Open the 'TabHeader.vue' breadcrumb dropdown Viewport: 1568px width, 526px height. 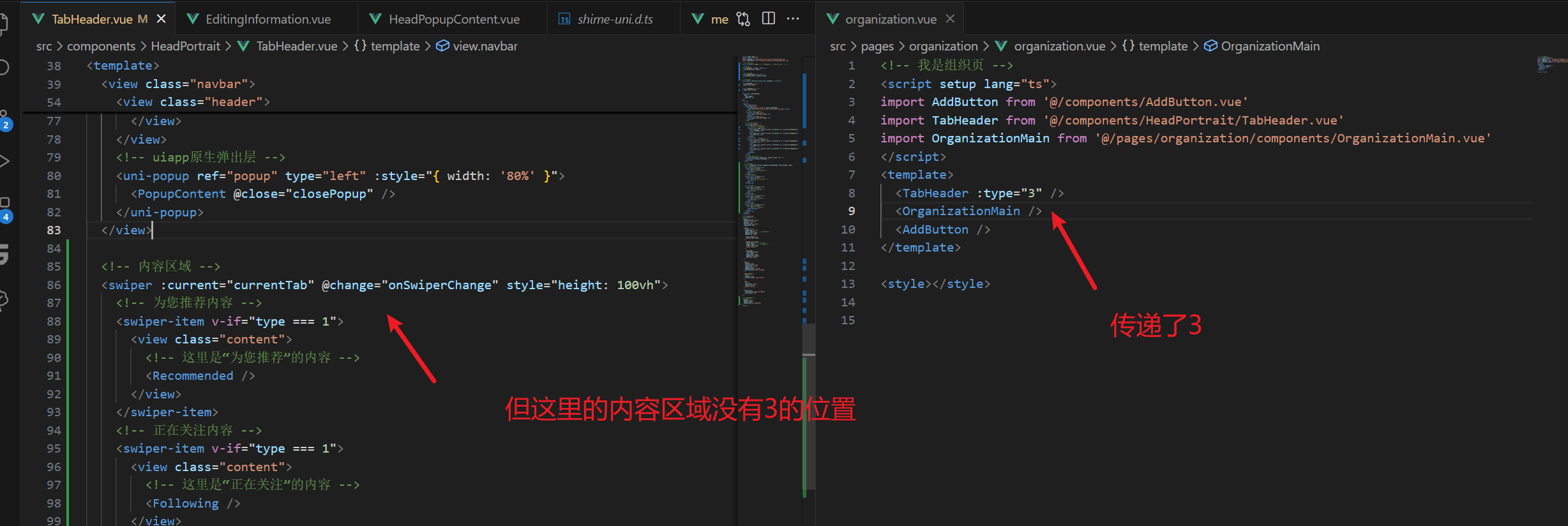point(296,46)
